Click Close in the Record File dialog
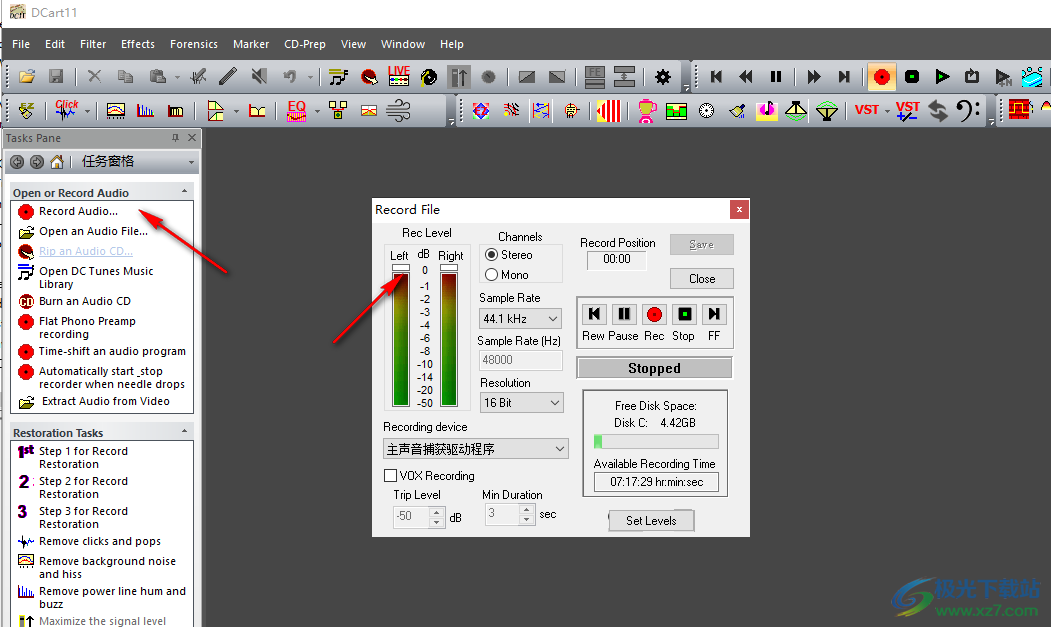Viewport: 1051px width, 627px height. coord(702,278)
